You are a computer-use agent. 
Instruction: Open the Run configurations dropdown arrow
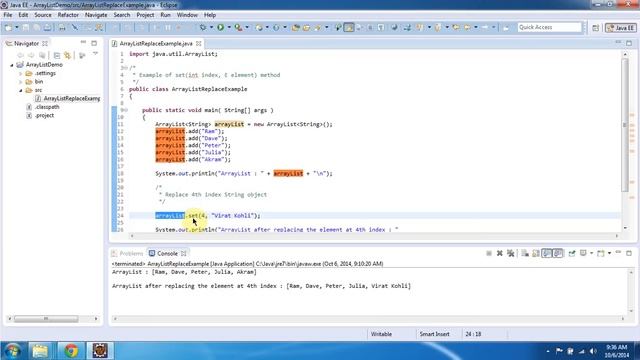tap(229, 27)
